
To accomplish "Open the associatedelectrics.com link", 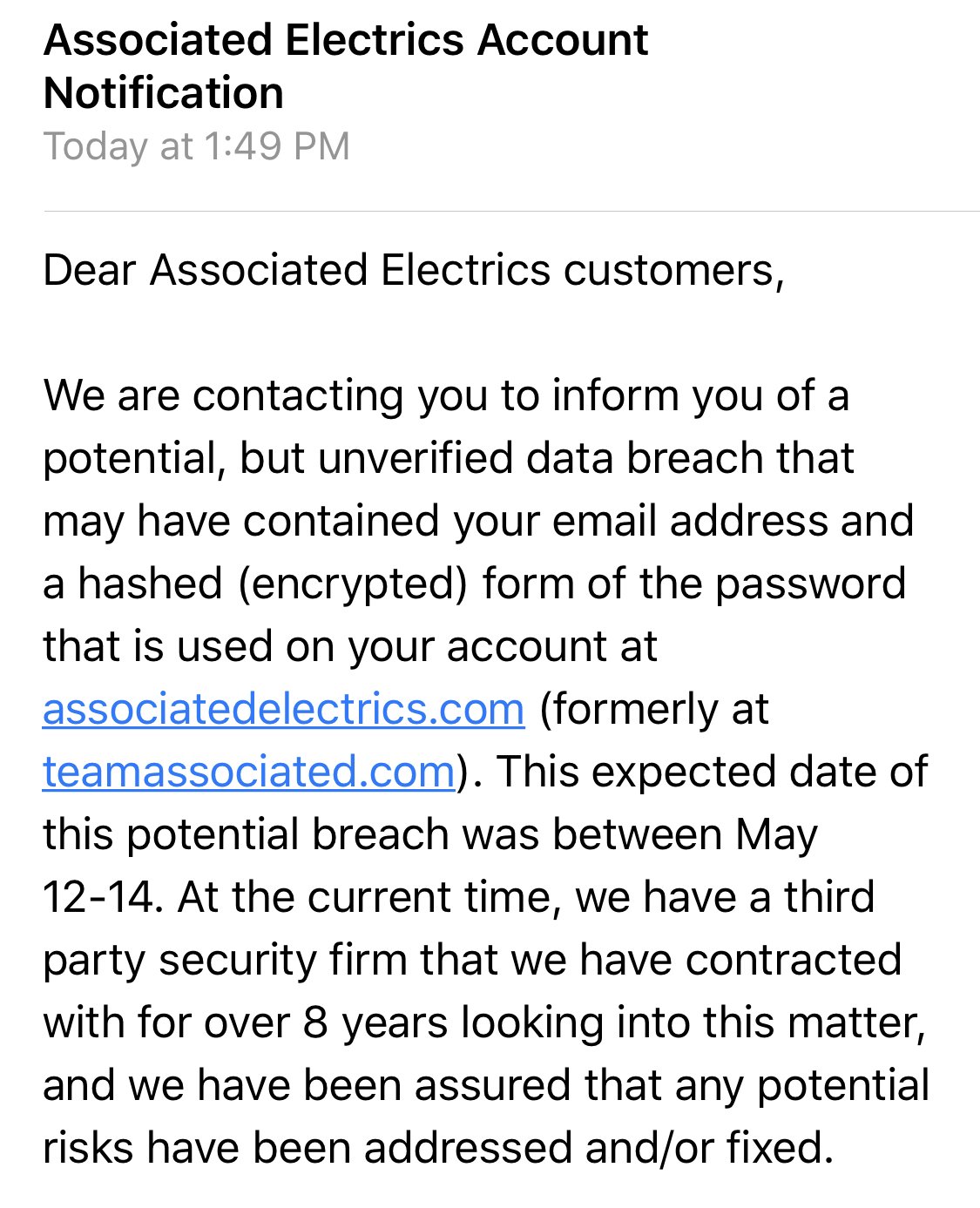I will click(x=284, y=709).
